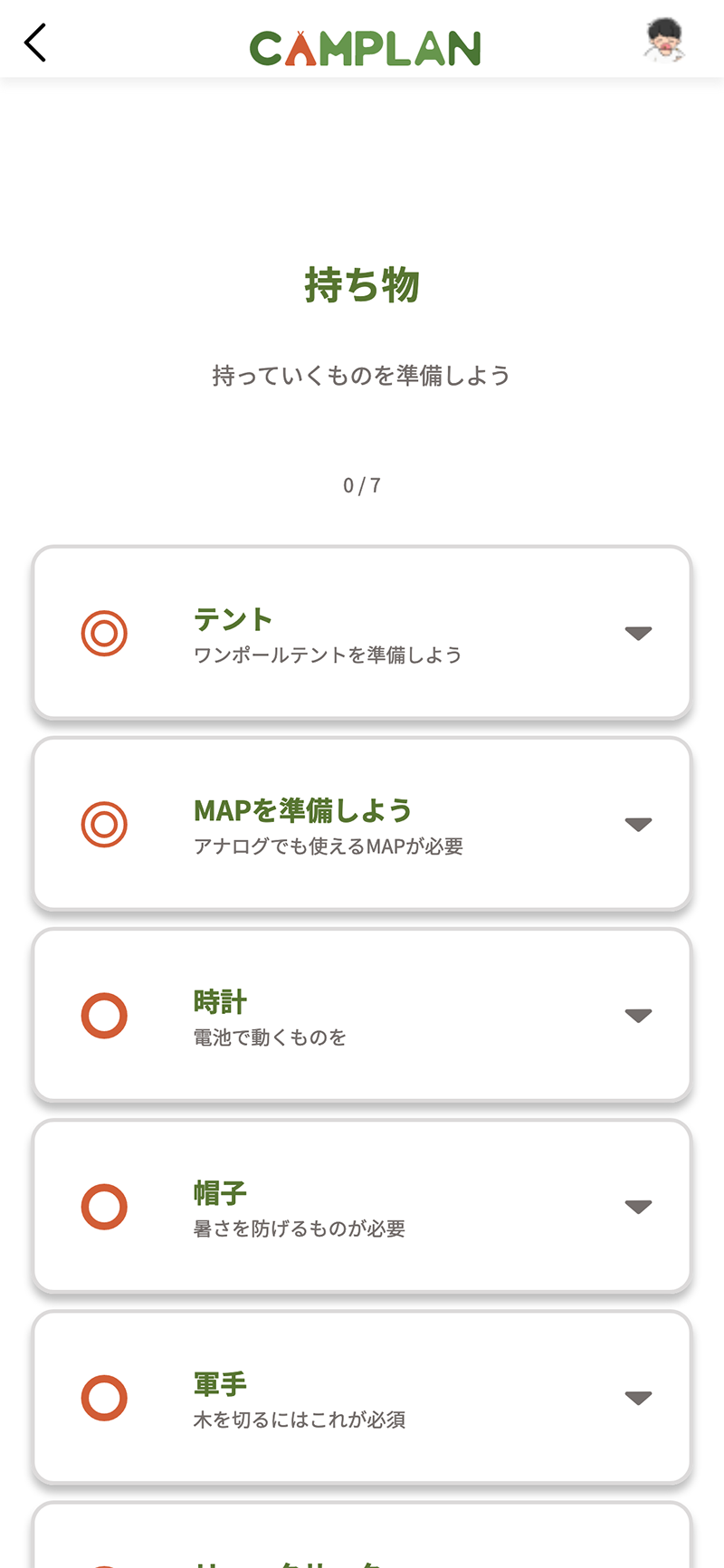Click the 帽子 item title
Viewport: 724px width, 1568px height.
pos(220,1193)
